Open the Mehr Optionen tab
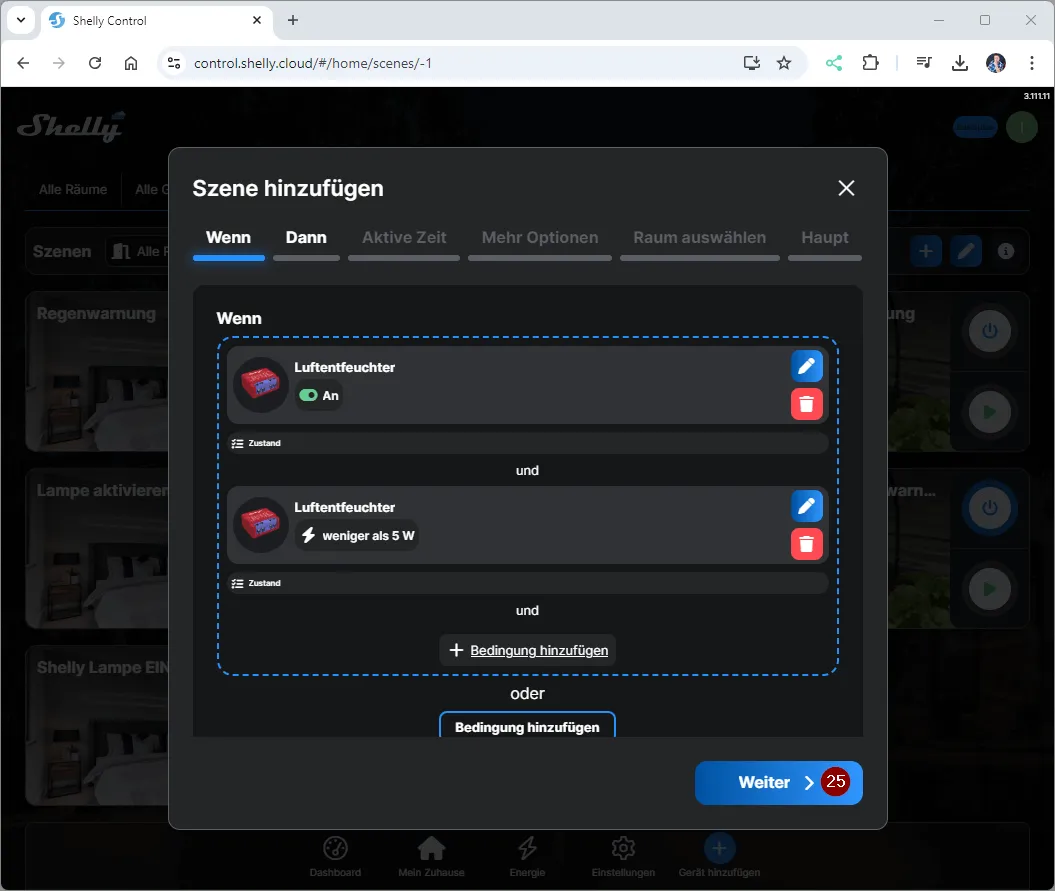 (540, 238)
